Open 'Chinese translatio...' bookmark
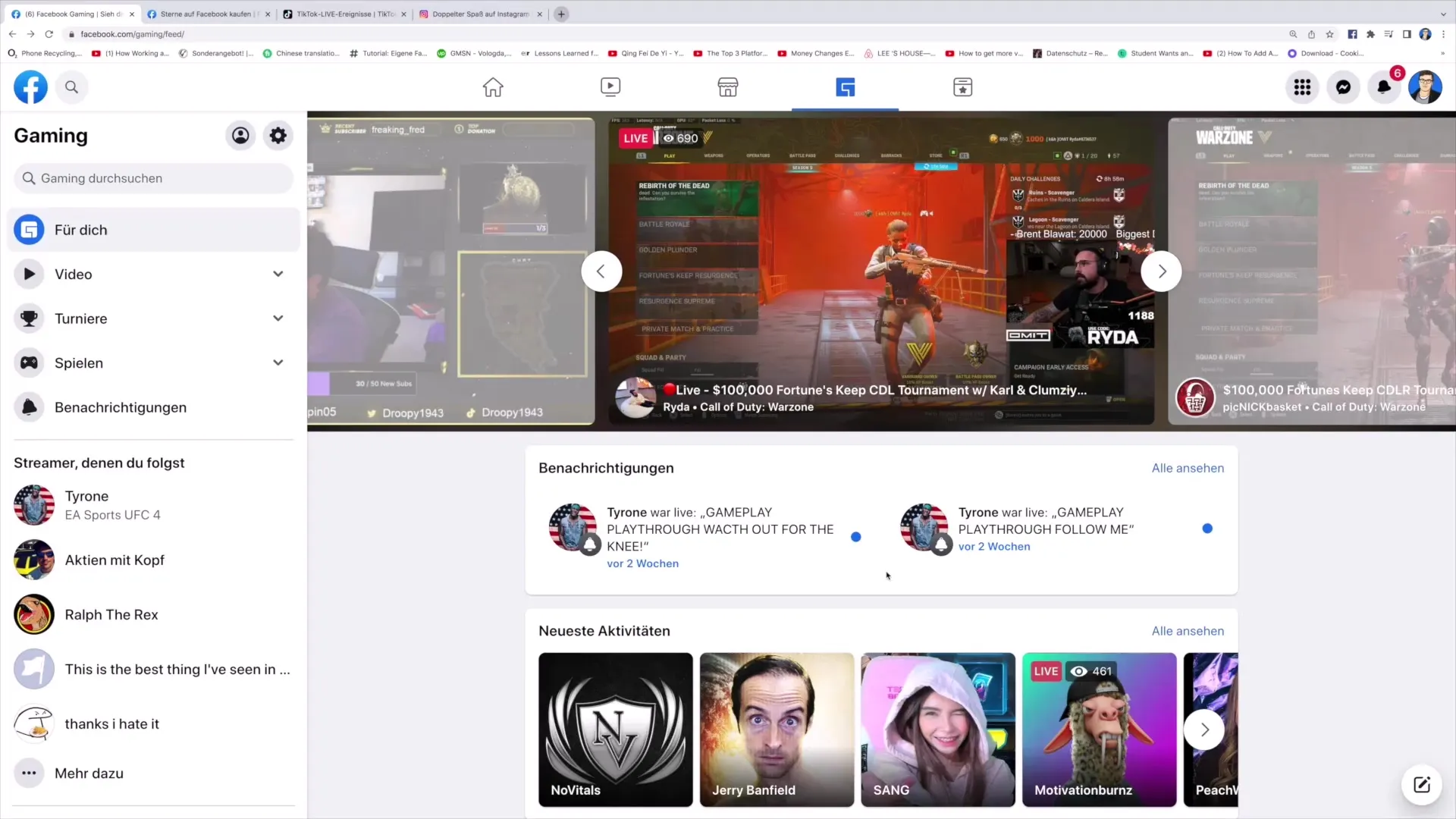Viewport: 1456px width, 819px height. (x=301, y=53)
